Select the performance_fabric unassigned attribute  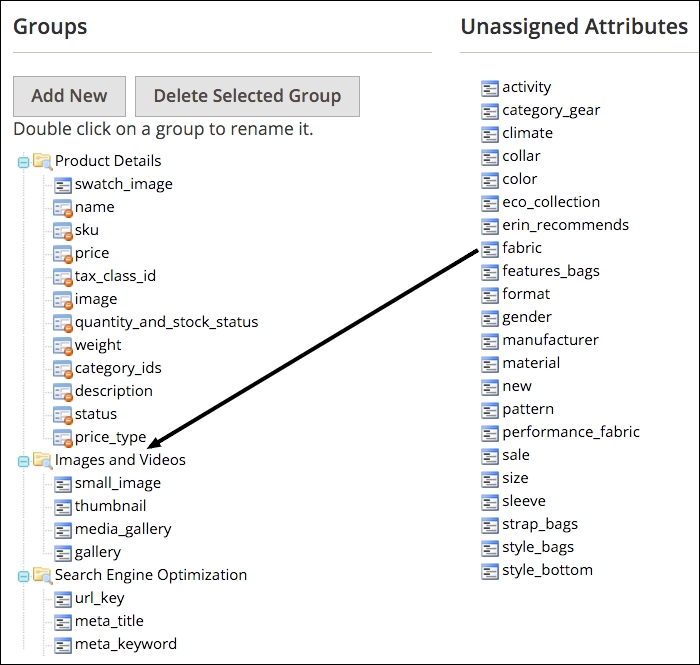(571, 432)
